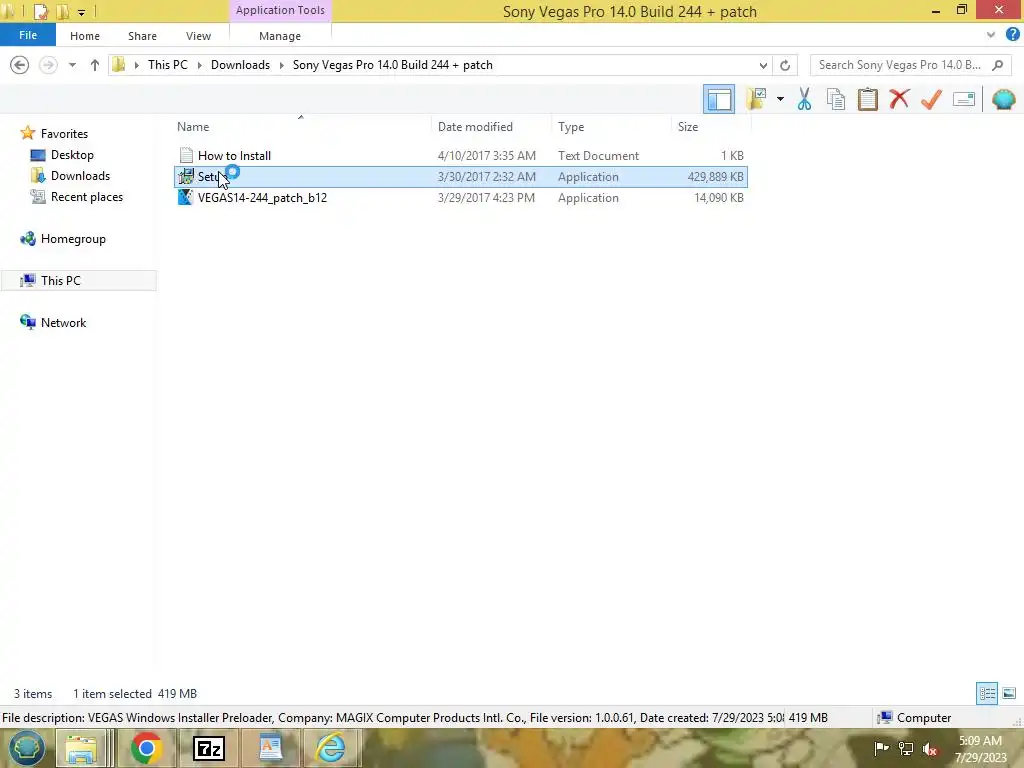Switch to Large icons view in status bar
Image resolution: width=1024 pixels, height=768 pixels.
coord(1009,693)
